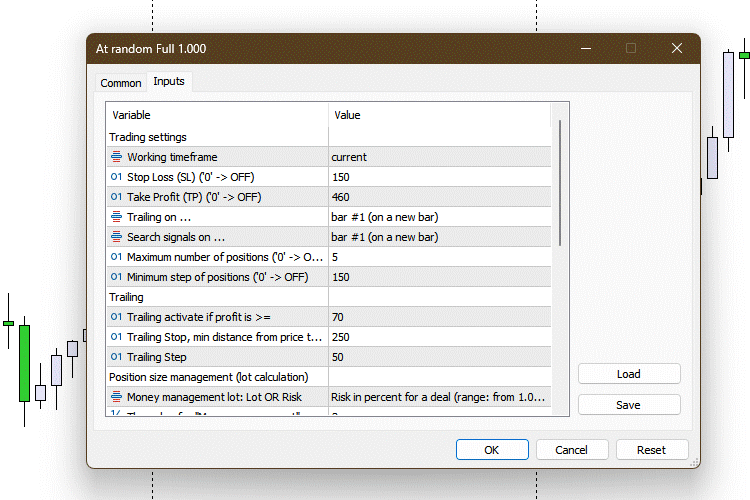Click the enum icon beside Working timeframe
Viewport: 750px width, 500px height.
coord(116,157)
